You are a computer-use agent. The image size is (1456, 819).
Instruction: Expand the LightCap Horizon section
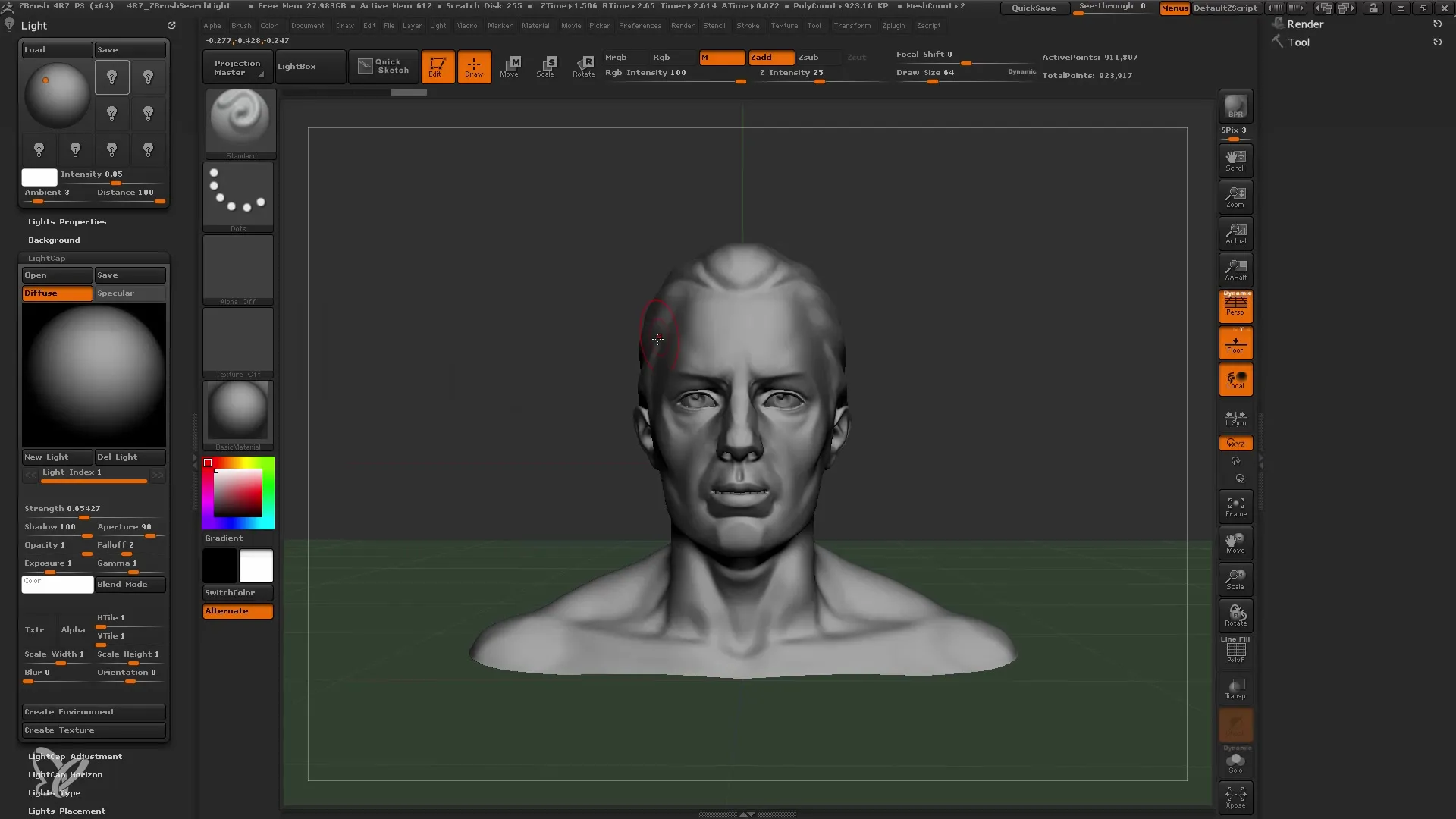66,774
